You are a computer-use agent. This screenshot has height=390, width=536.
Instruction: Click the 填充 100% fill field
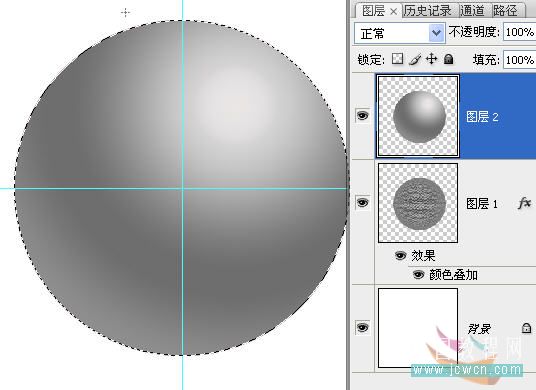[x=520, y=60]
